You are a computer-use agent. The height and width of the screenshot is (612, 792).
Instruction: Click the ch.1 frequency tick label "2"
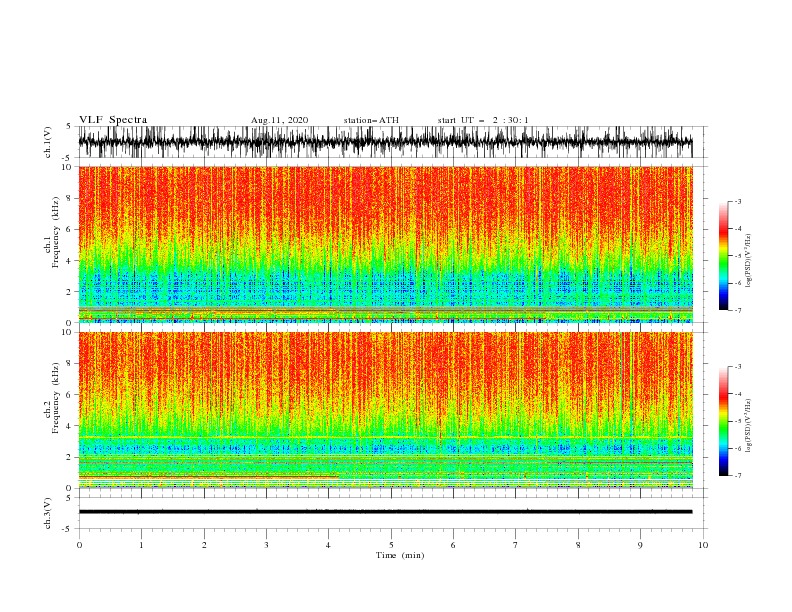point(69,292)
